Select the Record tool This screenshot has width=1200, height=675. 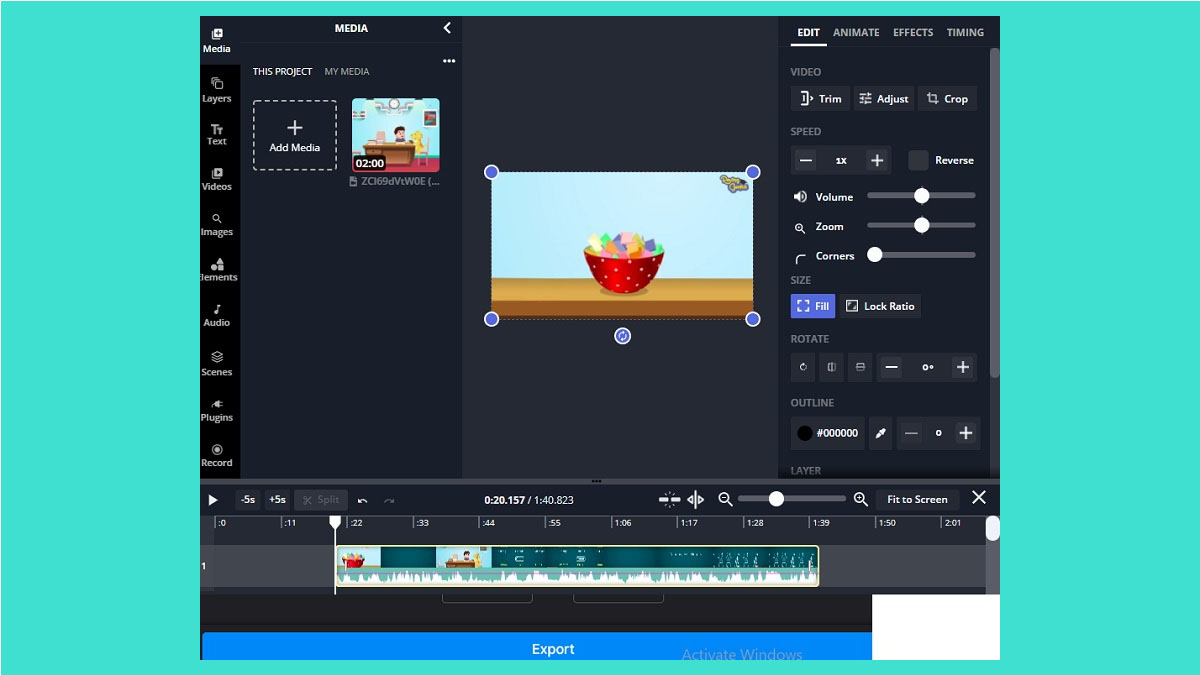tap(217, 456)
